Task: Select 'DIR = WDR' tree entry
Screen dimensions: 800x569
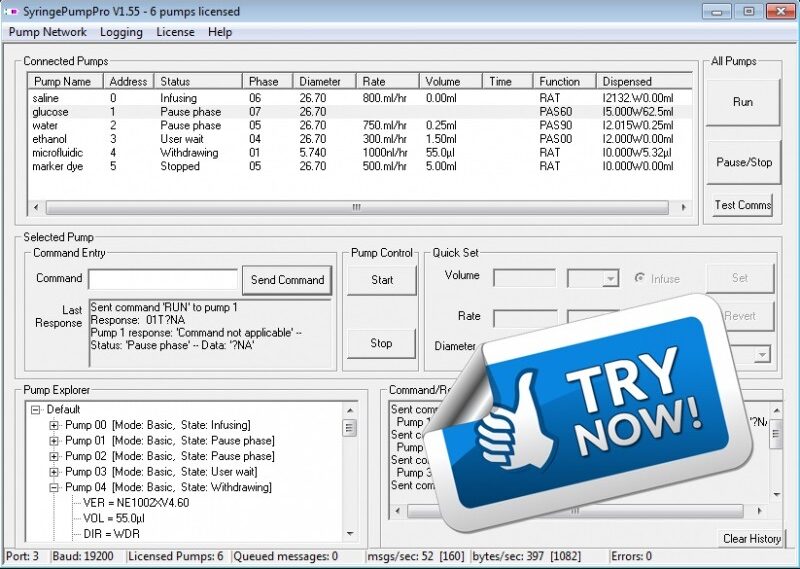Action: click(x=112, y=534)
